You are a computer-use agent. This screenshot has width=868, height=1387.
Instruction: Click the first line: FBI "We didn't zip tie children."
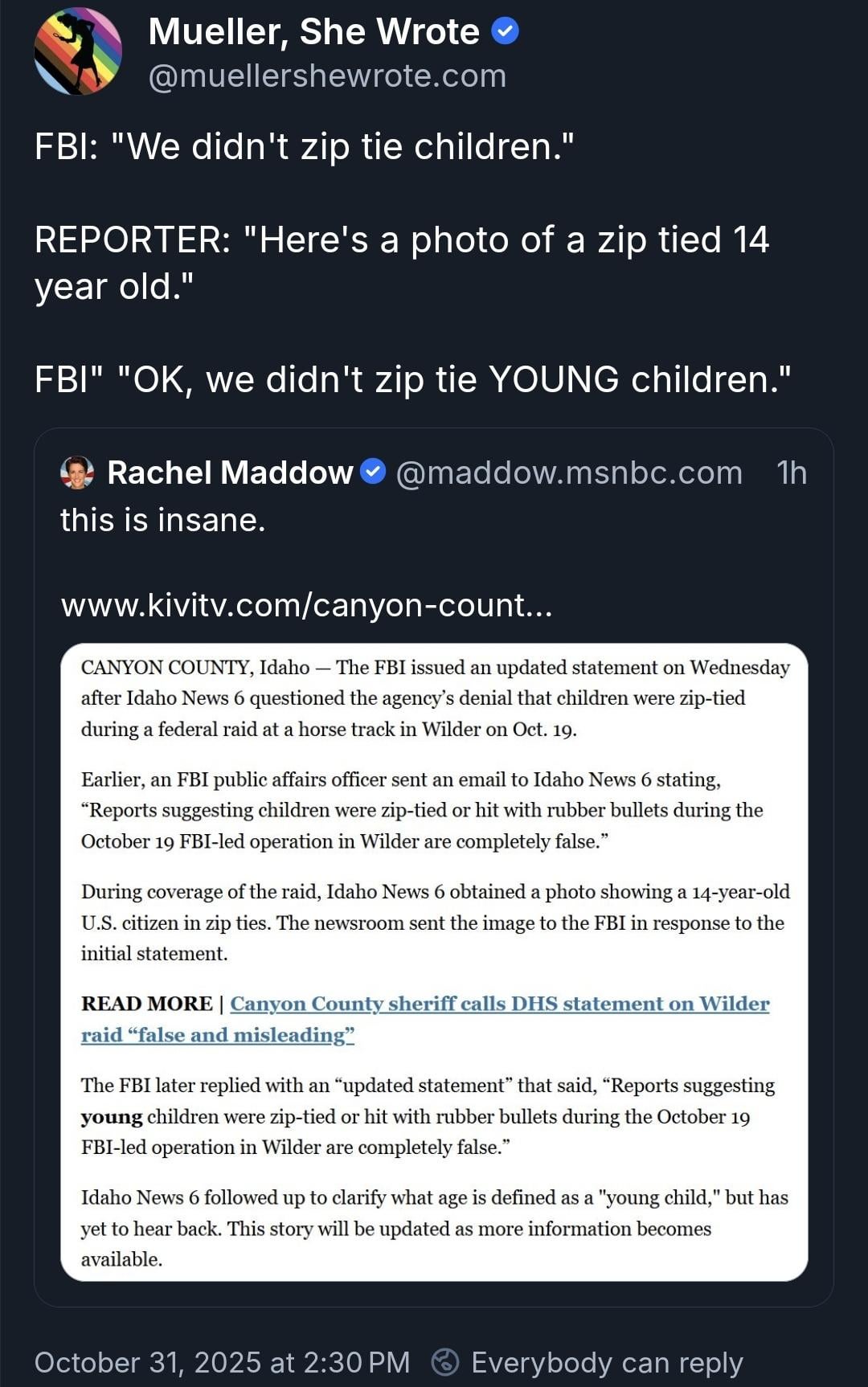click(x=304, y=146)
